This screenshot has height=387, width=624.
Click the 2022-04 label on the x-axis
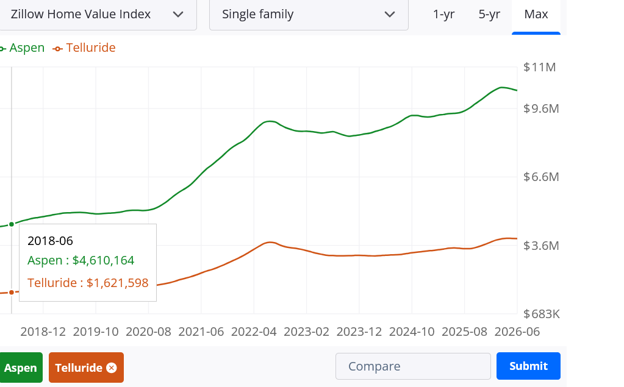(x=254, y=332)
